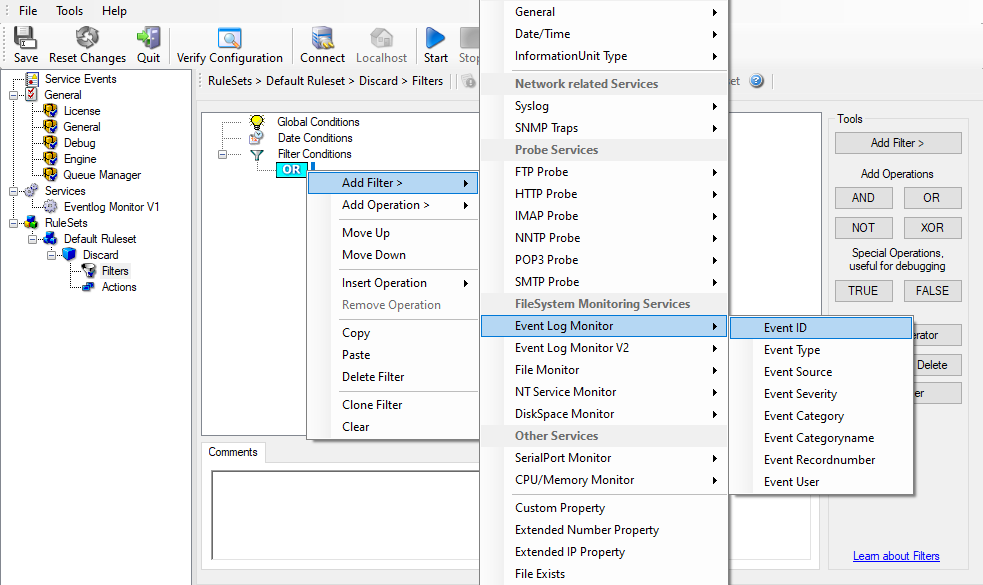Click the AND operation button
Image resolution: width=983 pixels, height=585 pixels.
coord(863,198)
